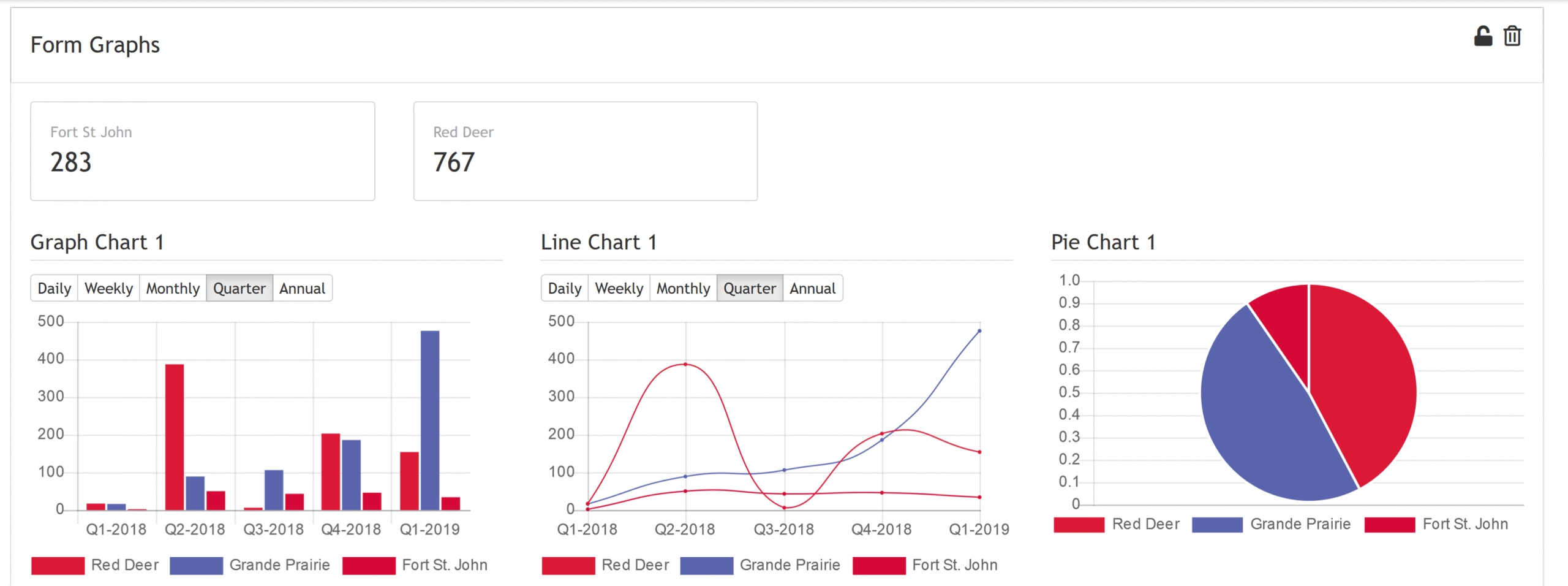The height and width of the screenshot is (586, 1568).
Task: Open the Red Deer 767 card
Action: pyautogui.click(x=585, y=151)
